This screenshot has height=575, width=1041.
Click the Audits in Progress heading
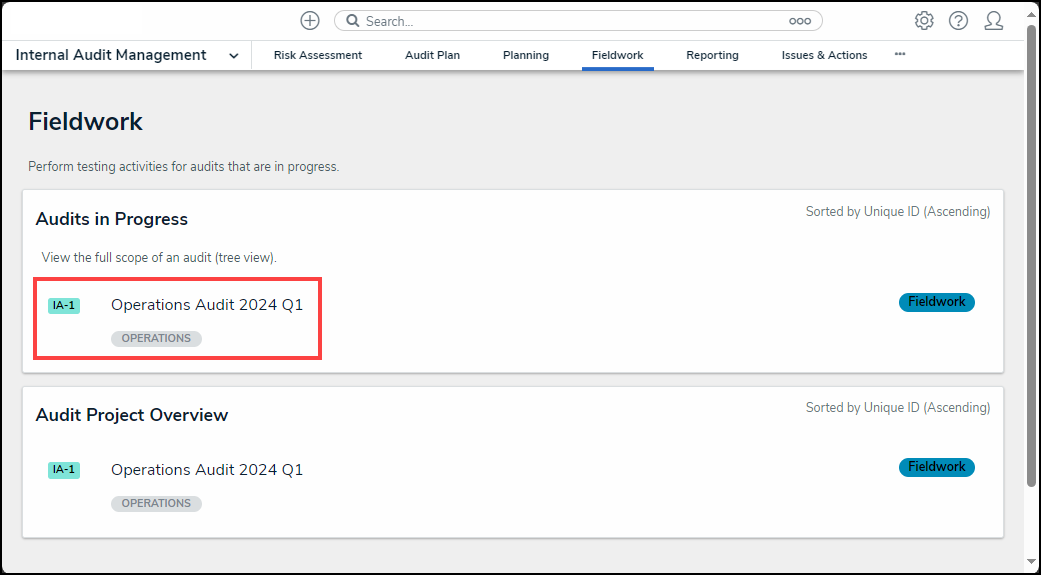point(112,219)
